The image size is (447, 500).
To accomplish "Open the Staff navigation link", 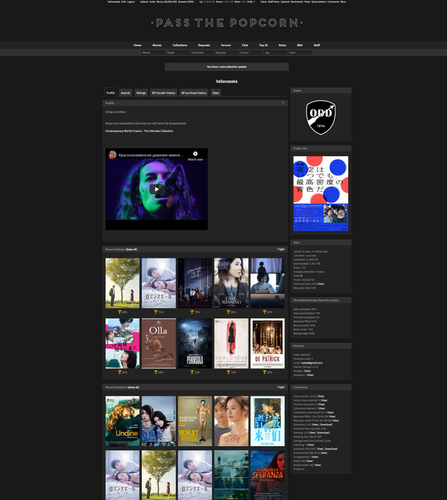I will coord(317,45).
